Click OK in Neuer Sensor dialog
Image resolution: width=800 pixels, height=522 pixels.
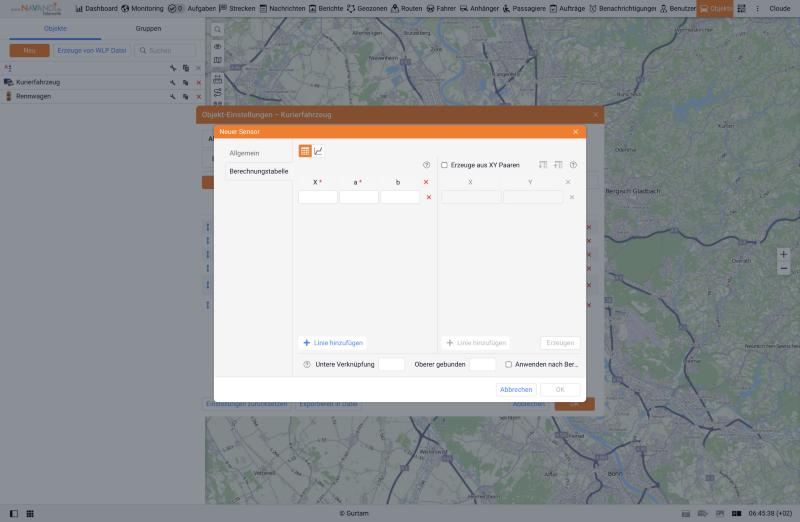560,389
